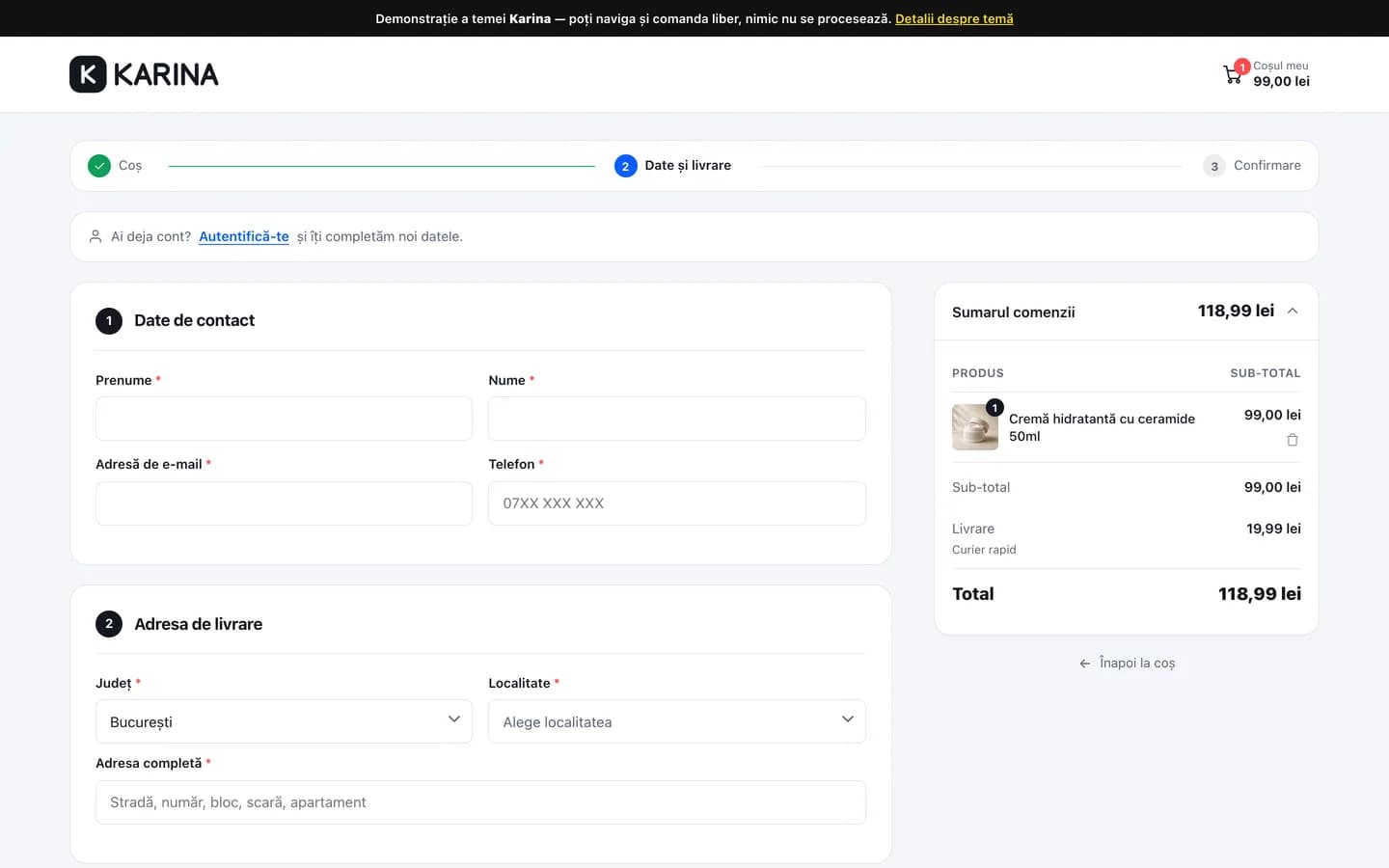Select the Date și livrare step
This screenshot has width=1389, height=868.
click(688, 166)
